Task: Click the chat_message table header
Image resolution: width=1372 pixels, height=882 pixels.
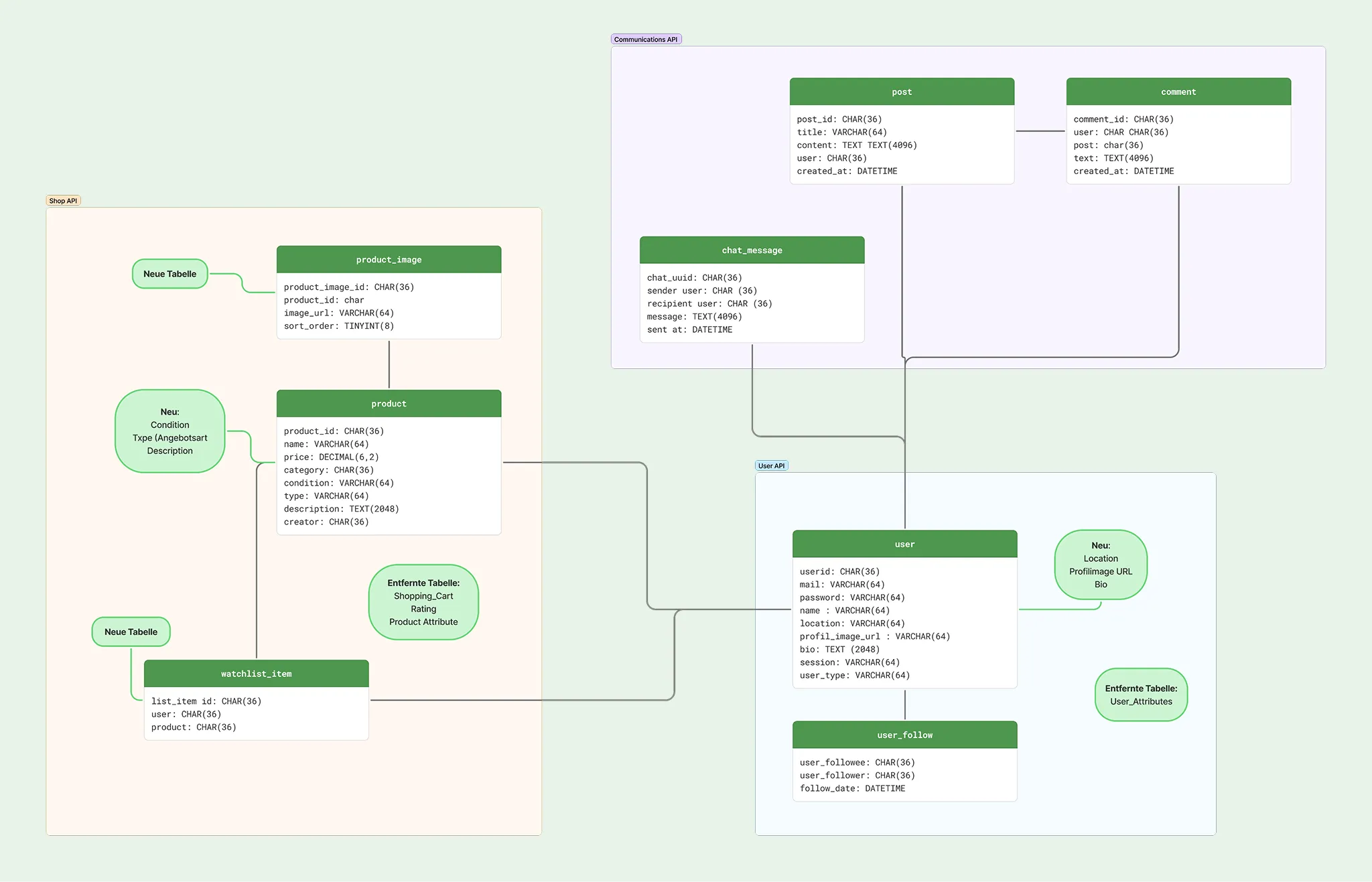Action: [752, 250]
